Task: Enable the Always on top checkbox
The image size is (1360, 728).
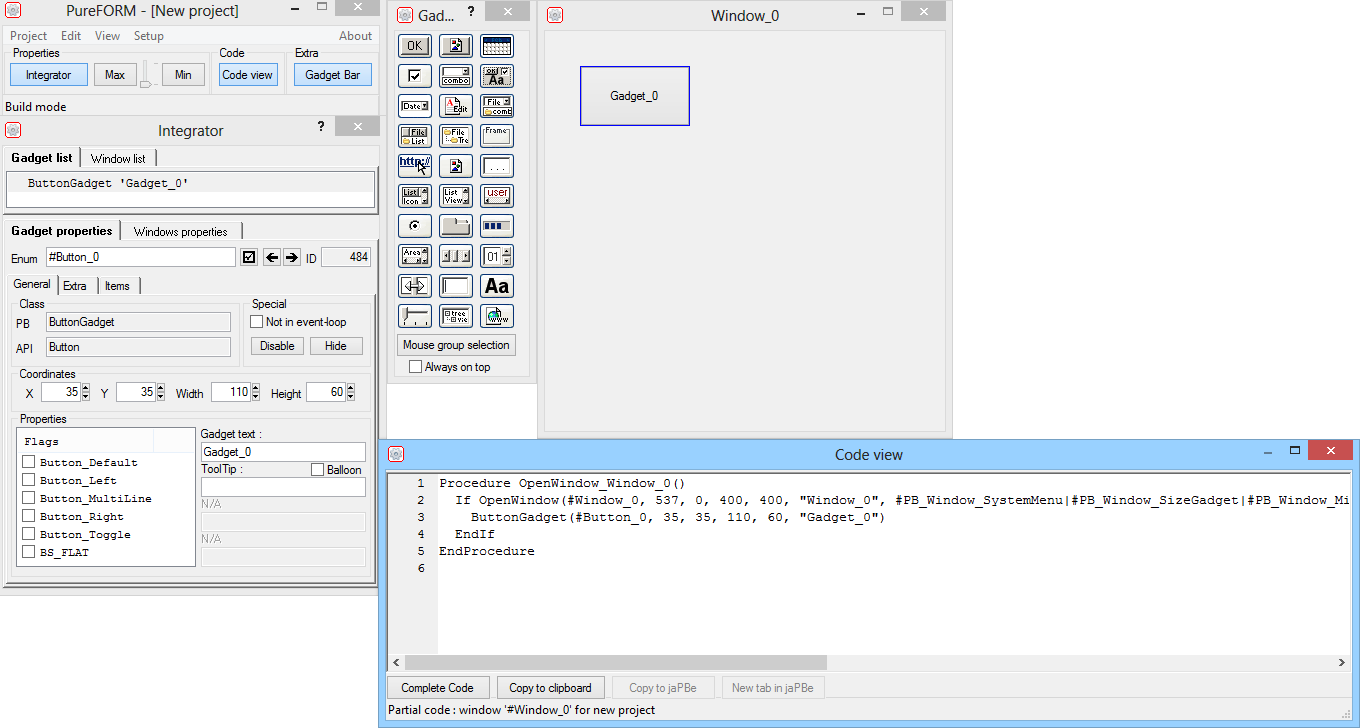Action: pos(416,367)
